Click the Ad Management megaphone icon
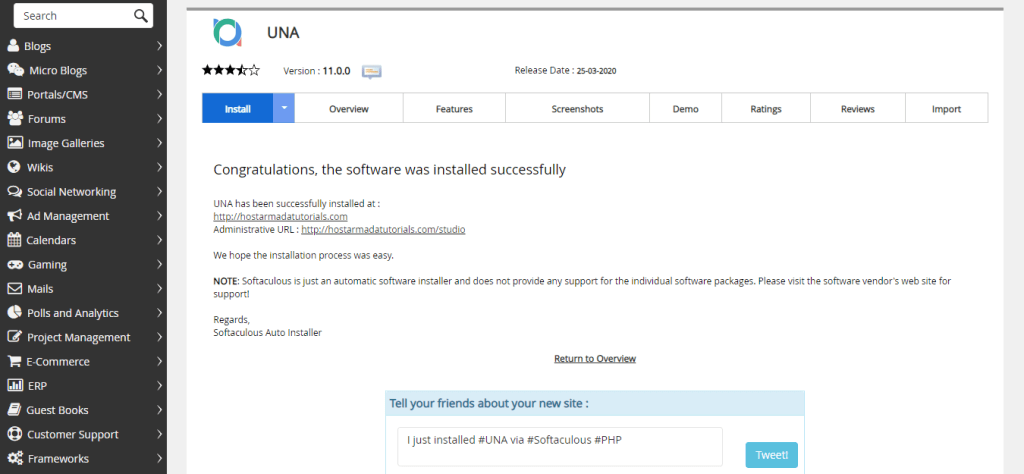1024x474 pixels. [x=14, y=215]
